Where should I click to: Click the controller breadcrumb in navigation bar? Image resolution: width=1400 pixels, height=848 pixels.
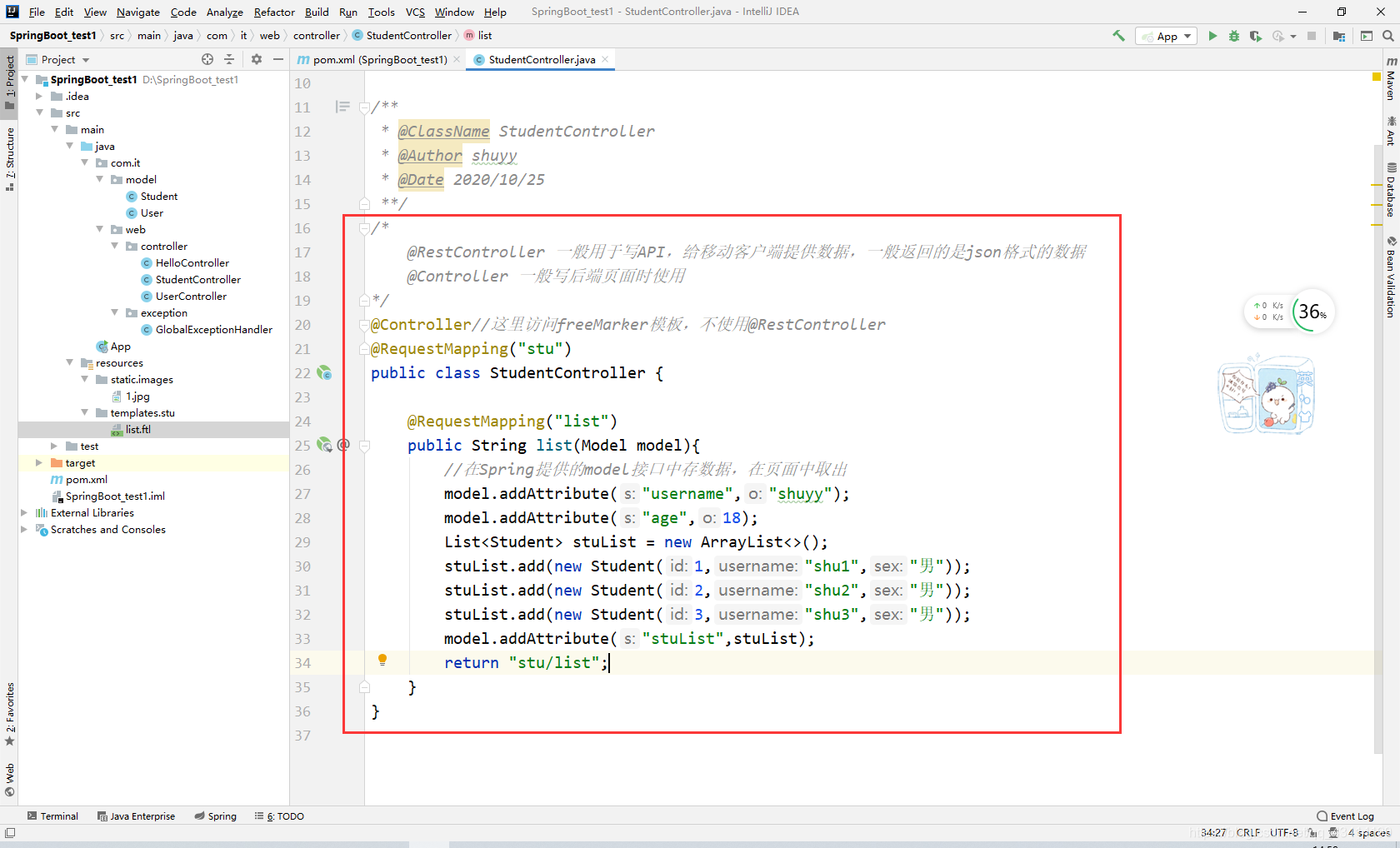pos(316,36)
